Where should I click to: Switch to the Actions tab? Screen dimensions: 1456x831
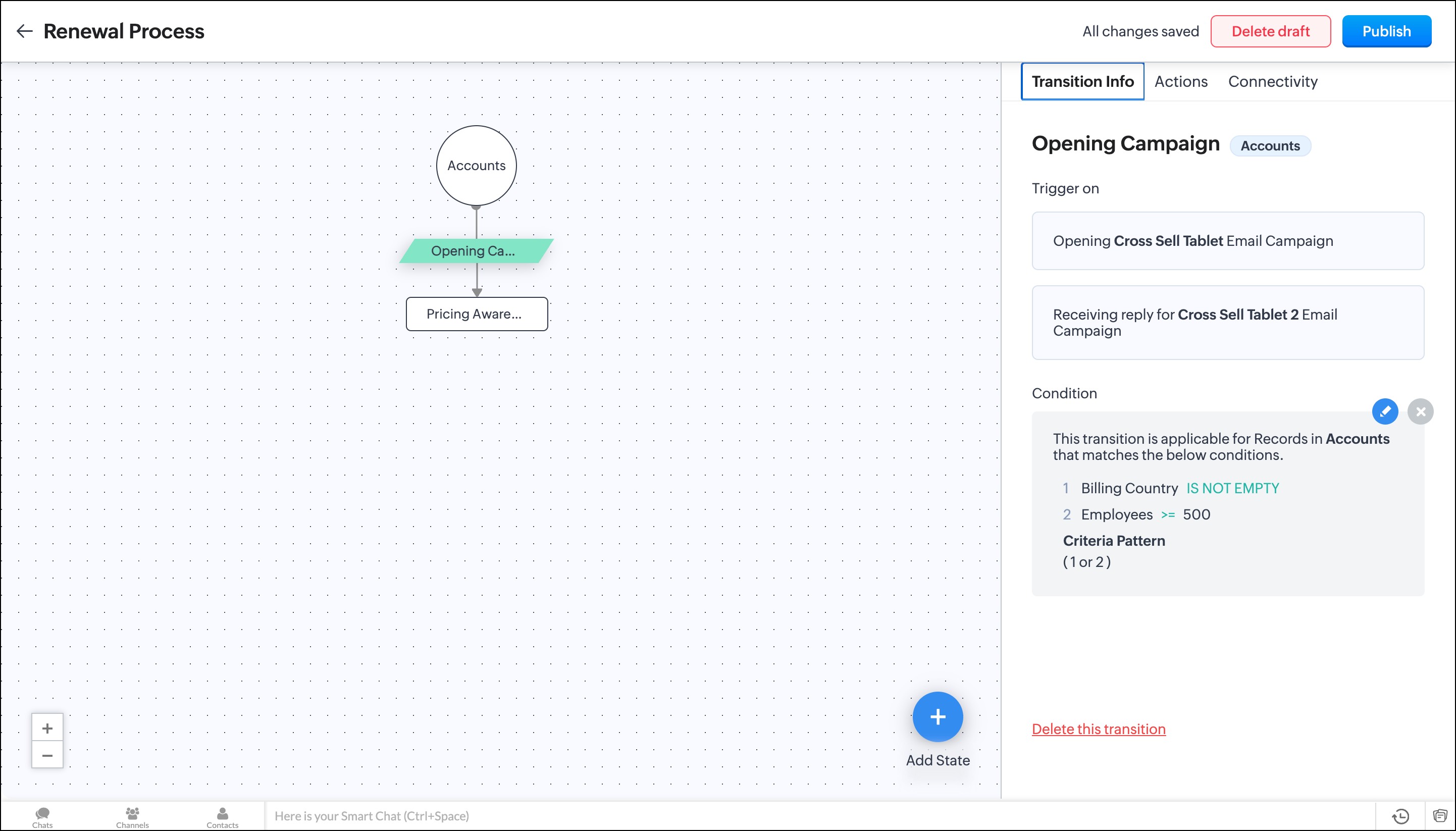pyautogui.click(x=1180, y=82)
